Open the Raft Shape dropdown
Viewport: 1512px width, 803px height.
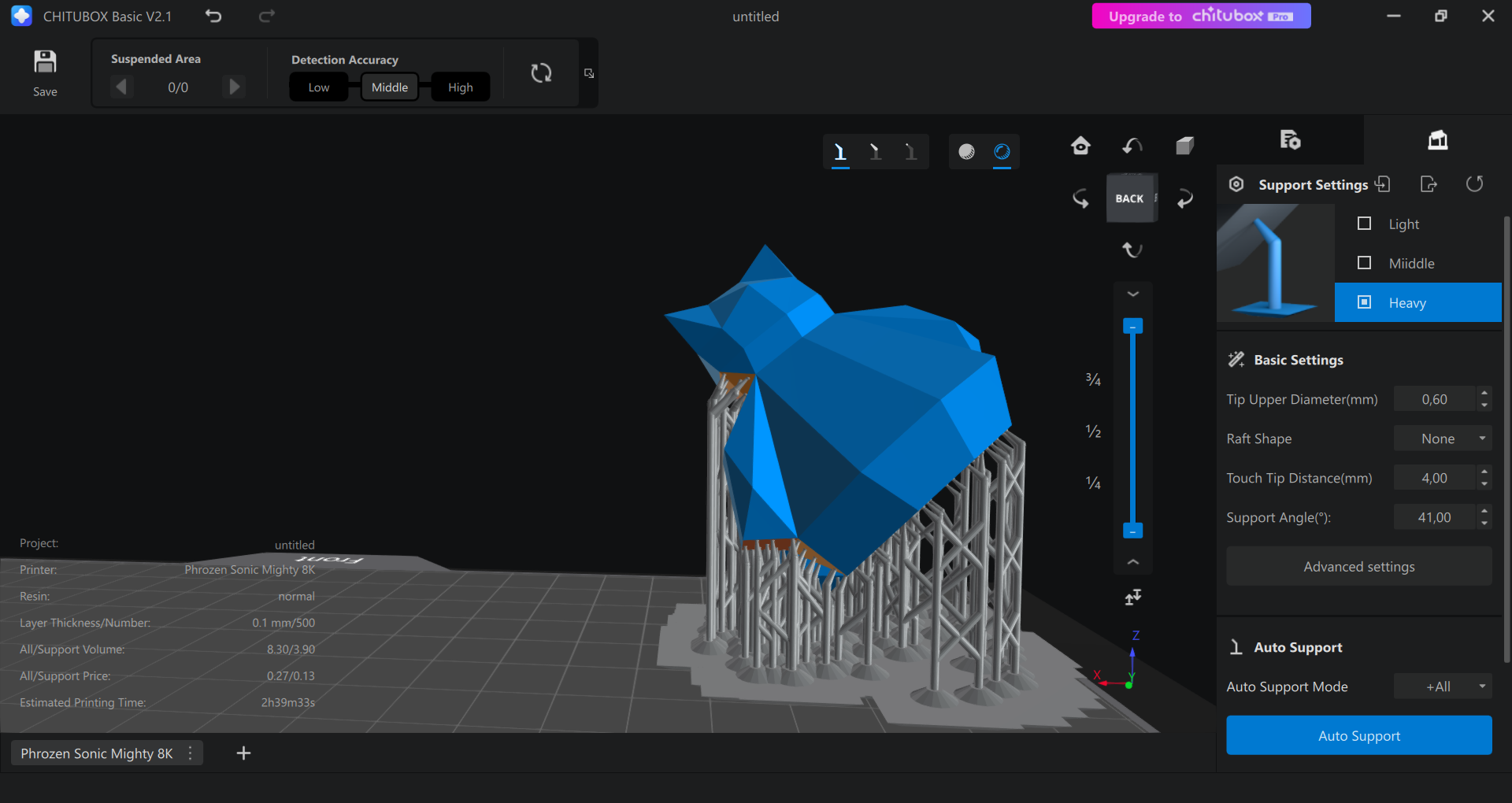[x=1443, y=439]
